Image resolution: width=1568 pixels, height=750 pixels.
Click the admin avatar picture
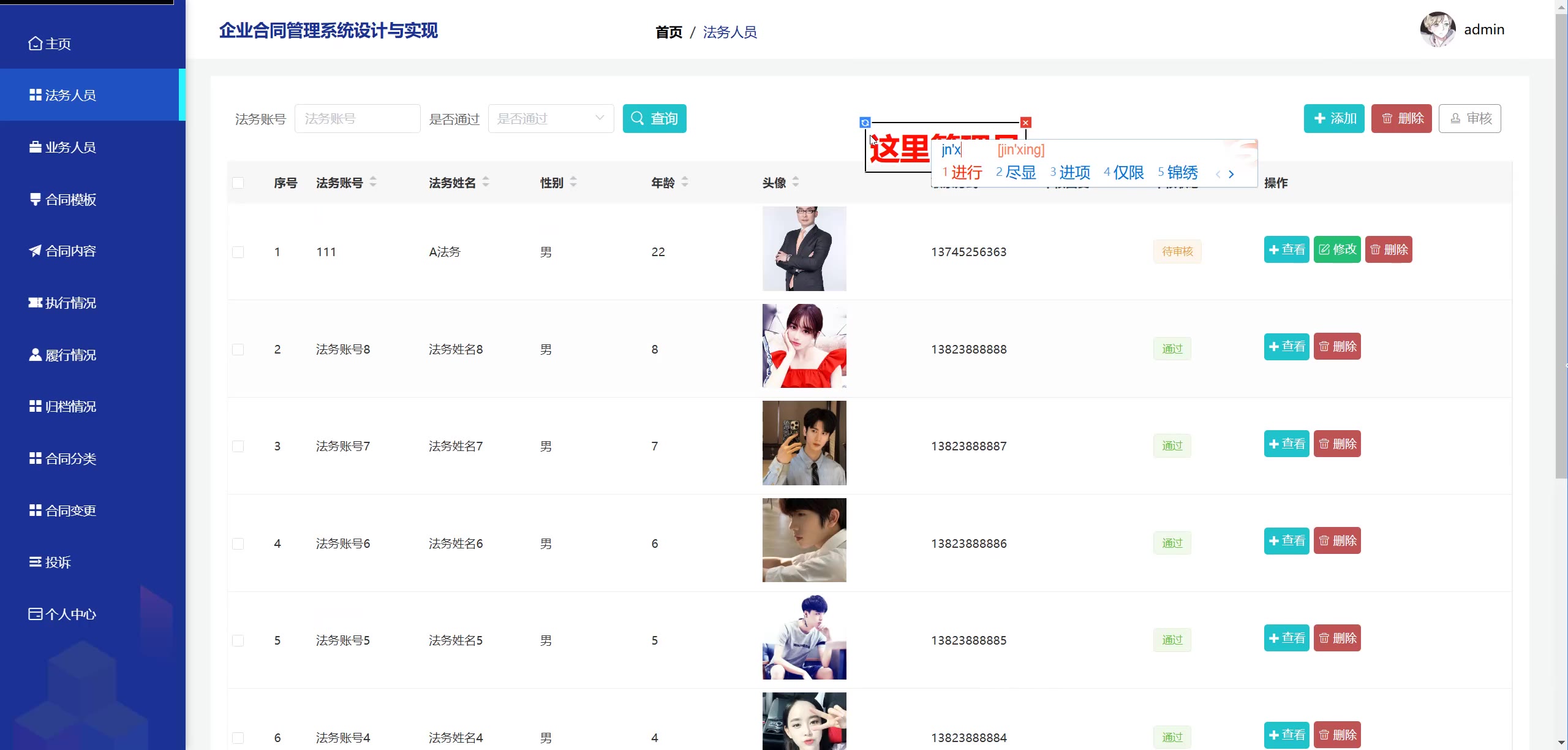click(x=1438, y=29)
